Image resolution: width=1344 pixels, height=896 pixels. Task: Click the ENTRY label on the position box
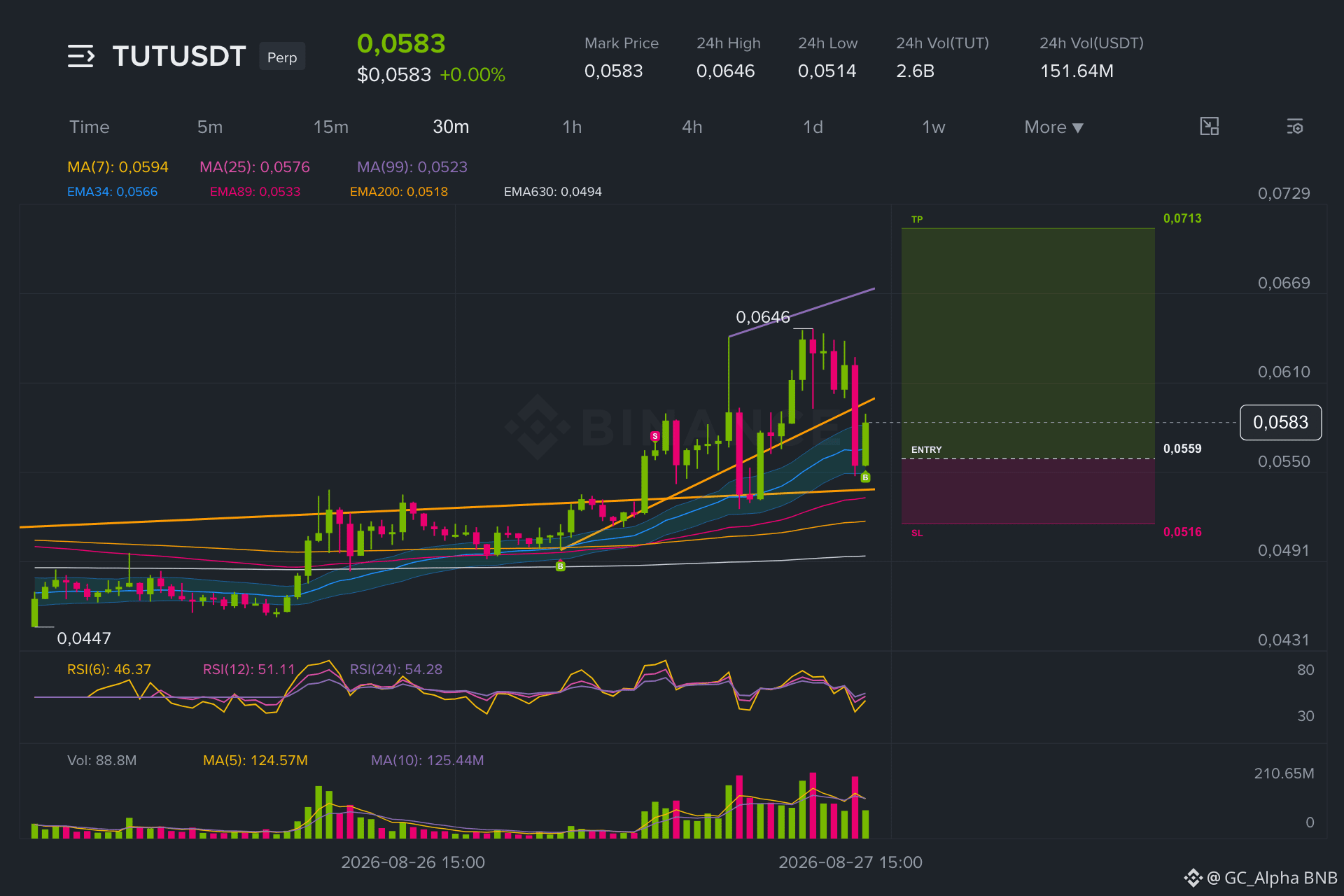click(x=927, y=450)
